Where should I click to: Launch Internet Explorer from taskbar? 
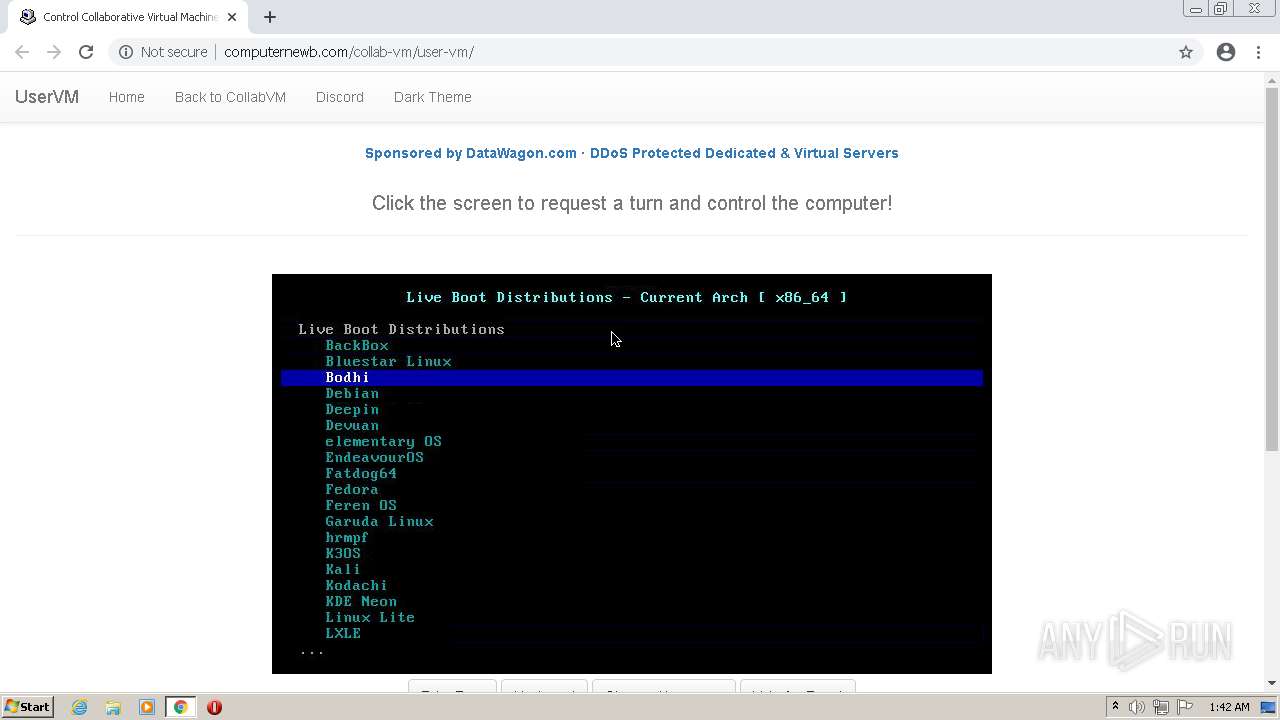click(x=79, y=707)
